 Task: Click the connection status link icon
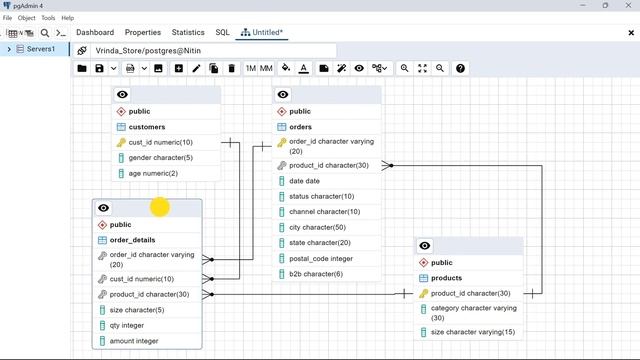tap(82, 51)
